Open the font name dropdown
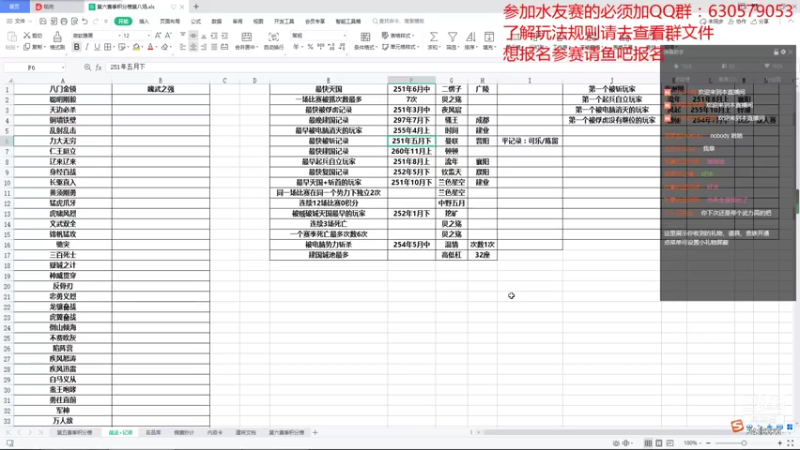This screenshot has width=800, height=450. pyautogui.click(x=119, y=36)
